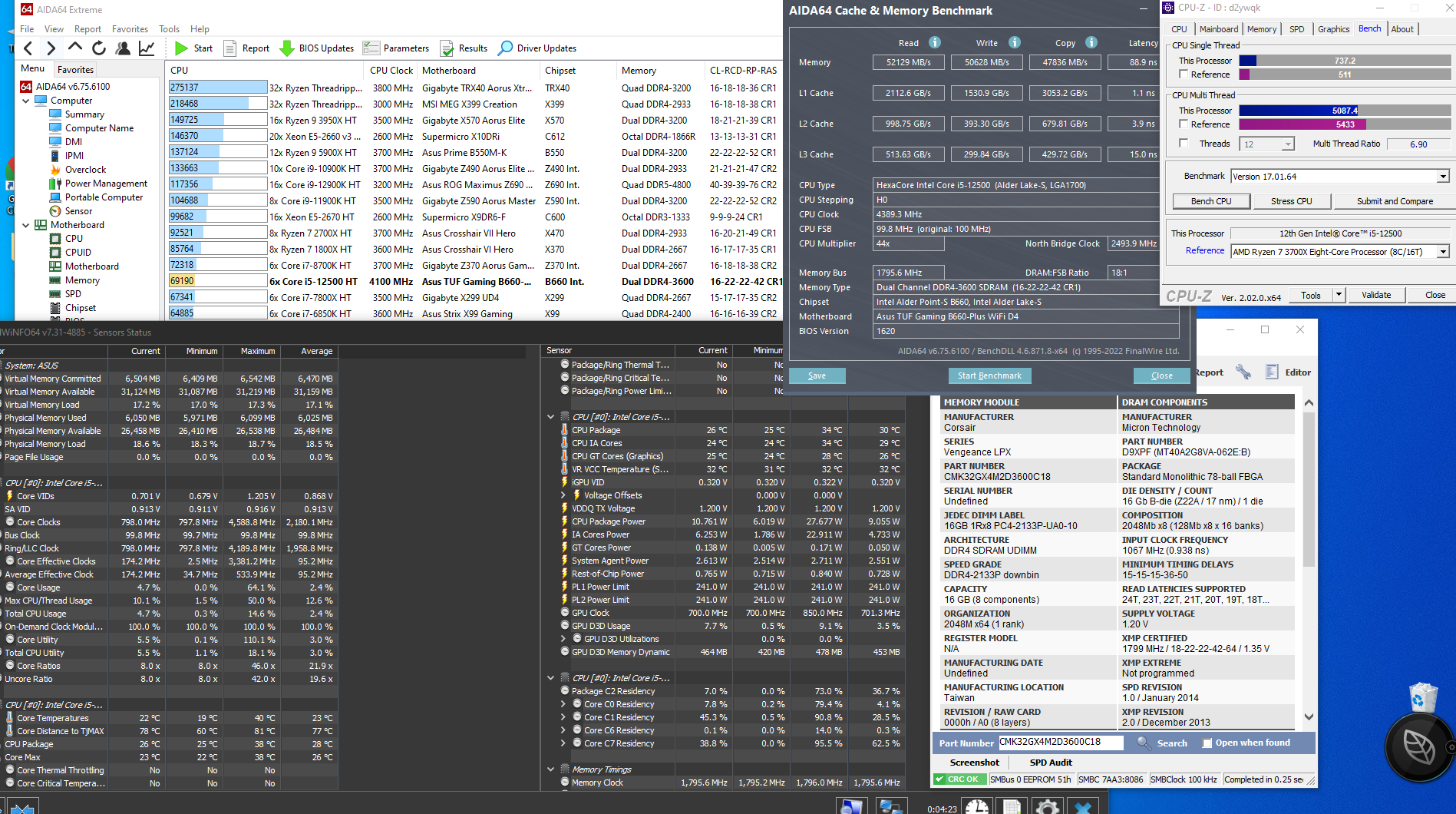Expand Voltage Offsets sensor row
Viewport: 1456px width, 814px height.
(563, 495)
